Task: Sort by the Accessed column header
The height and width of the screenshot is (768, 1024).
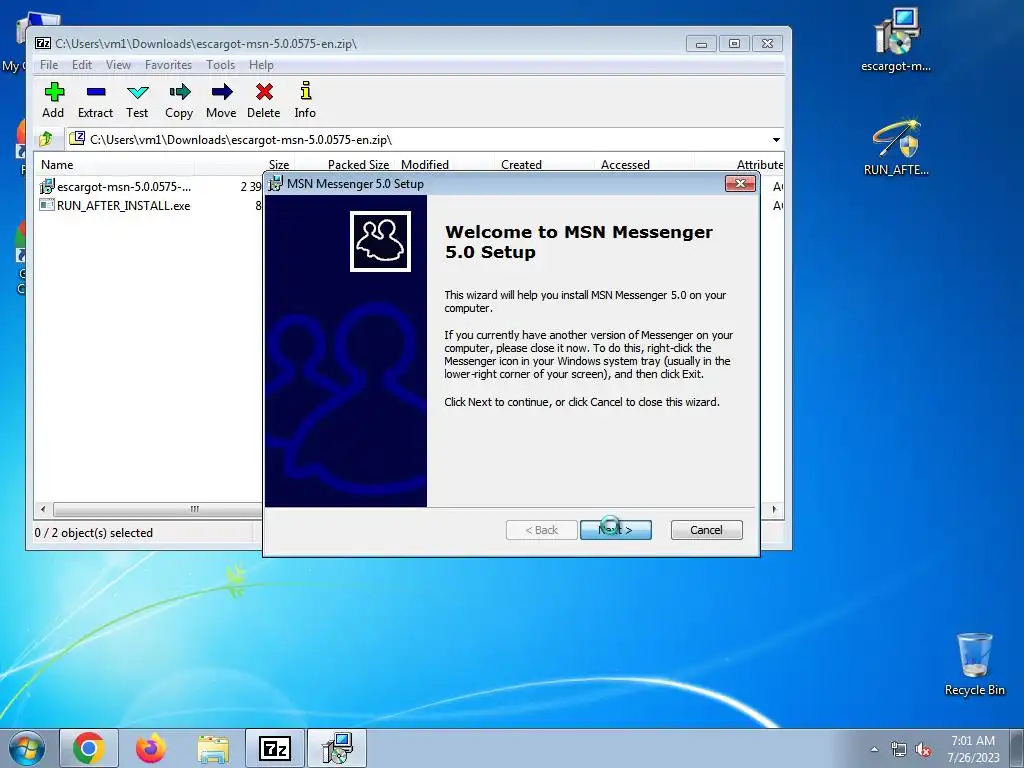Action: point(644,165)
